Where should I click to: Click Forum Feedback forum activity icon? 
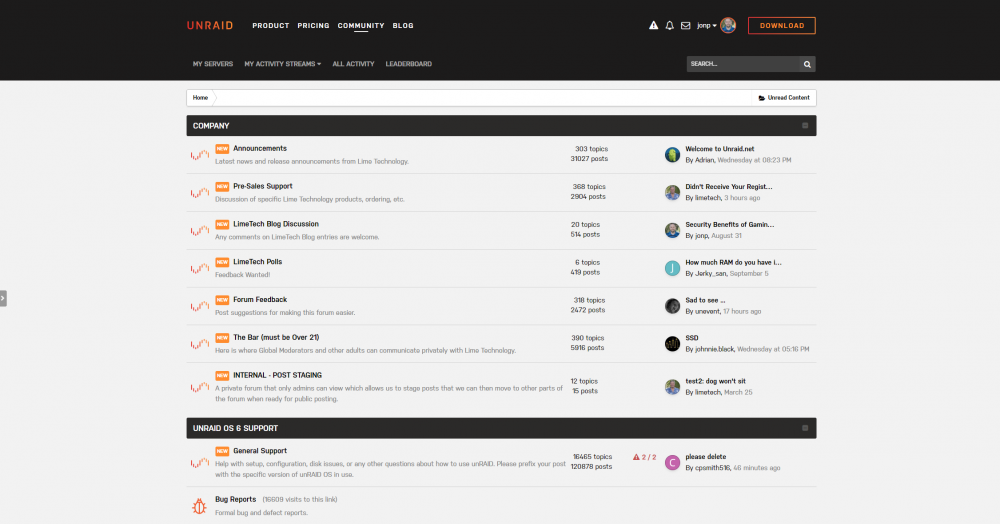200,306
